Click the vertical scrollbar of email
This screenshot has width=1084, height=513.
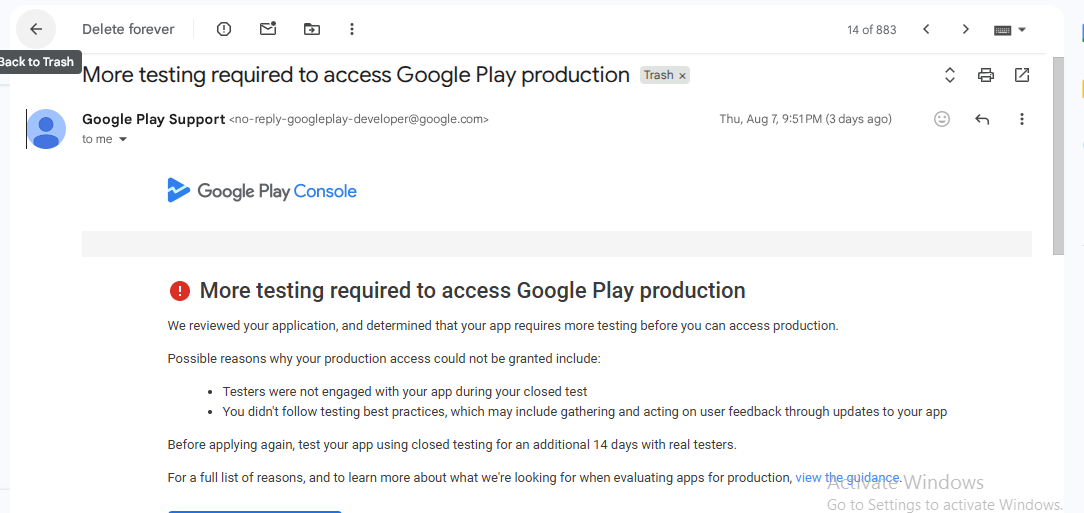pyautogui.click(x=1058, y=160)
